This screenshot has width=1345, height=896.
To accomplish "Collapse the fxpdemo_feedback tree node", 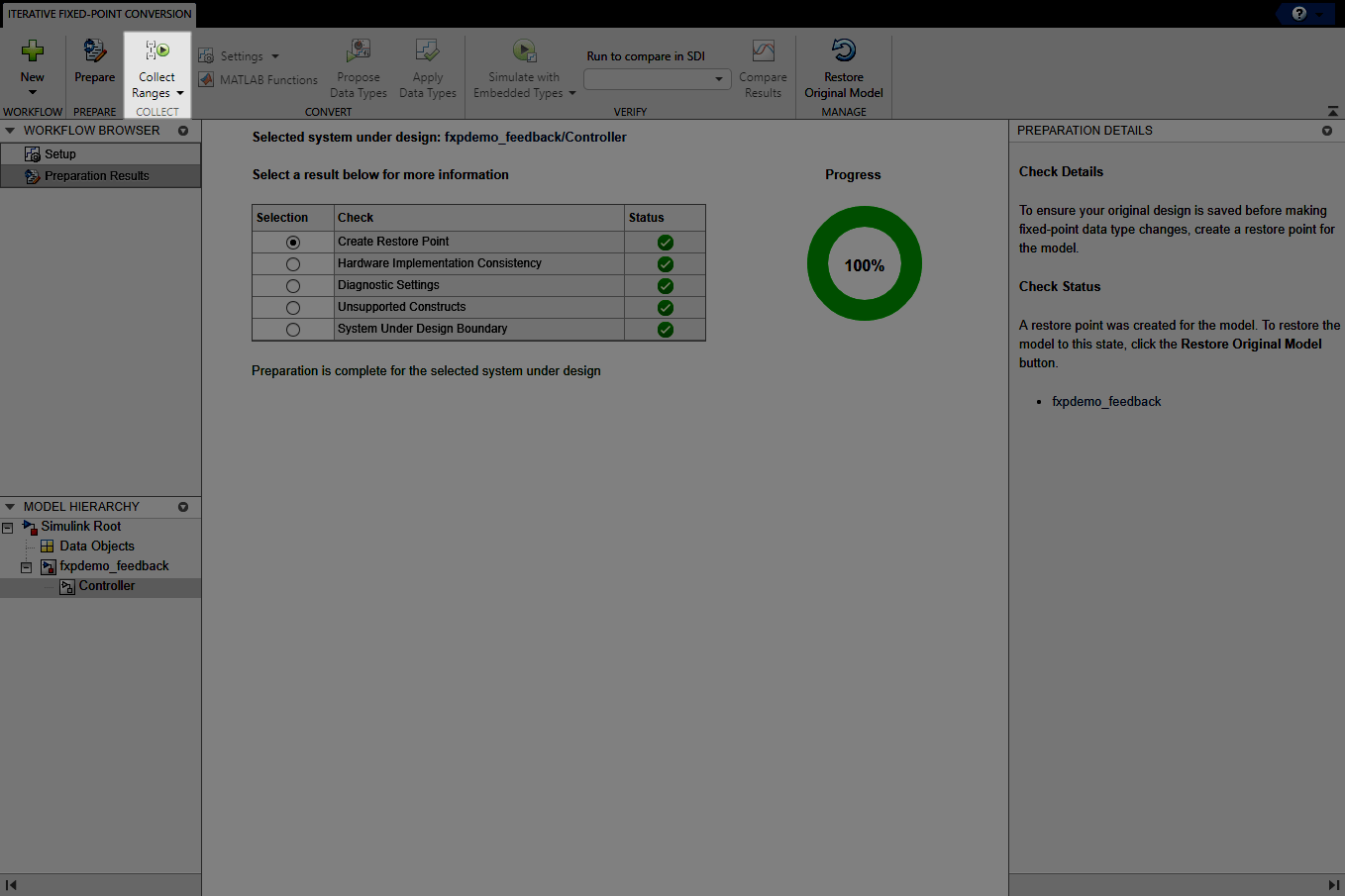I will [26, 566].
